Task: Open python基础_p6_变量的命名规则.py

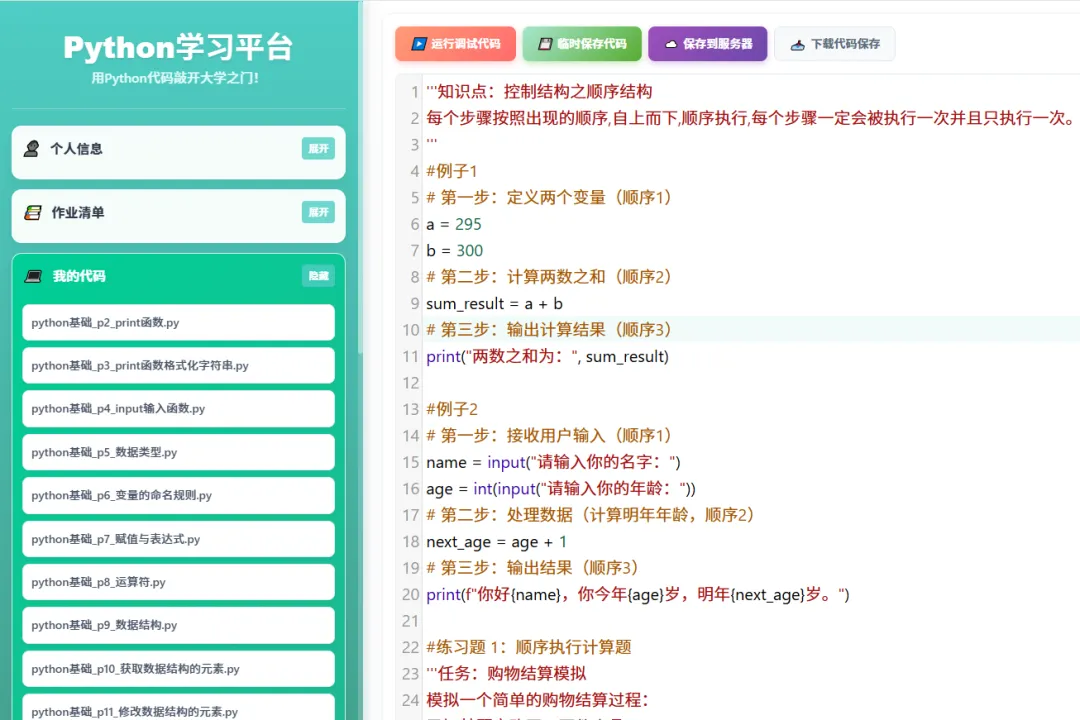Action: coord(178,495)
